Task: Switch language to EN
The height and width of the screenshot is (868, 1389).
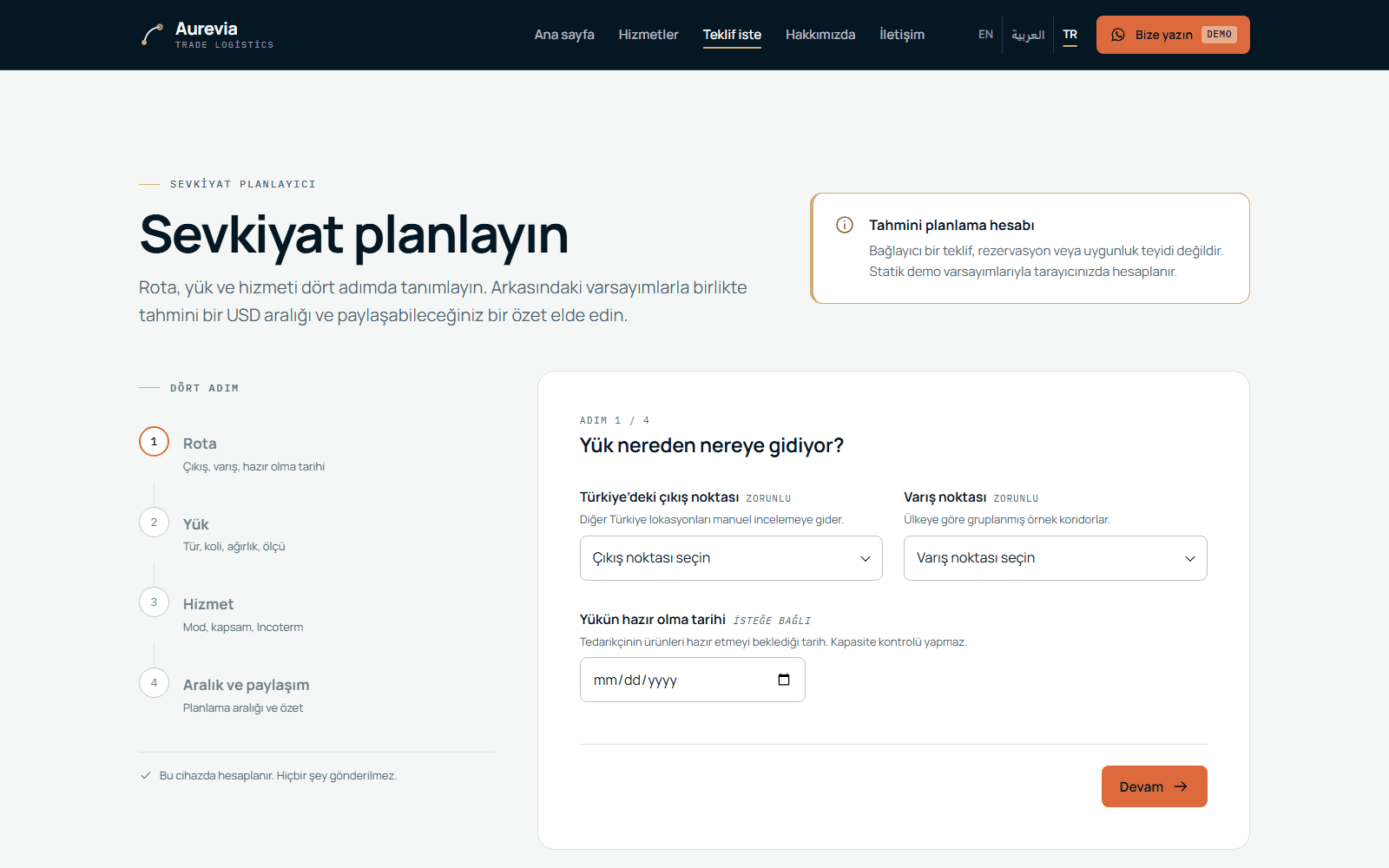Action: (x=985, y=35)
